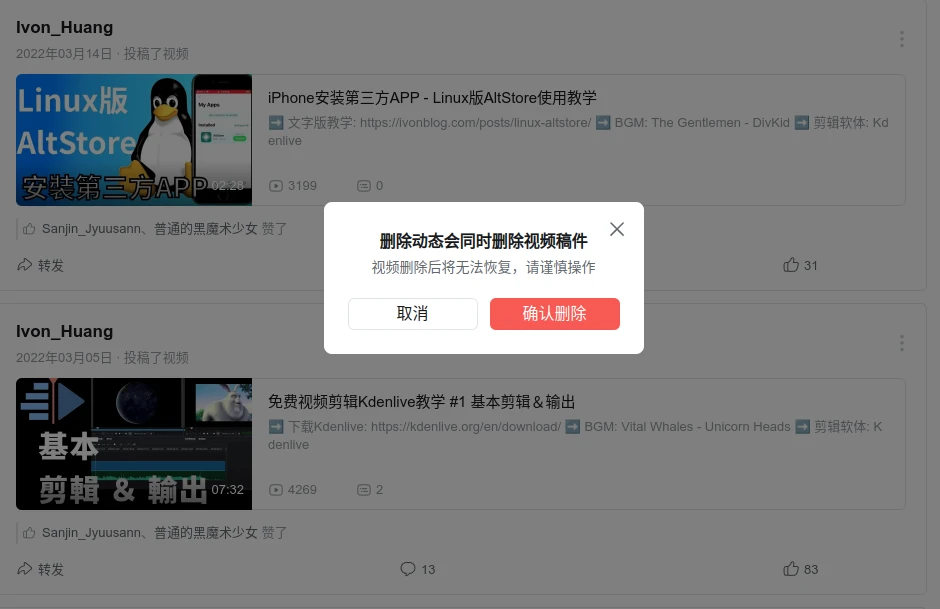Close the delete confirmation dialog with X
This screenshot has height=609, width=940.
(x=617, y=229)
